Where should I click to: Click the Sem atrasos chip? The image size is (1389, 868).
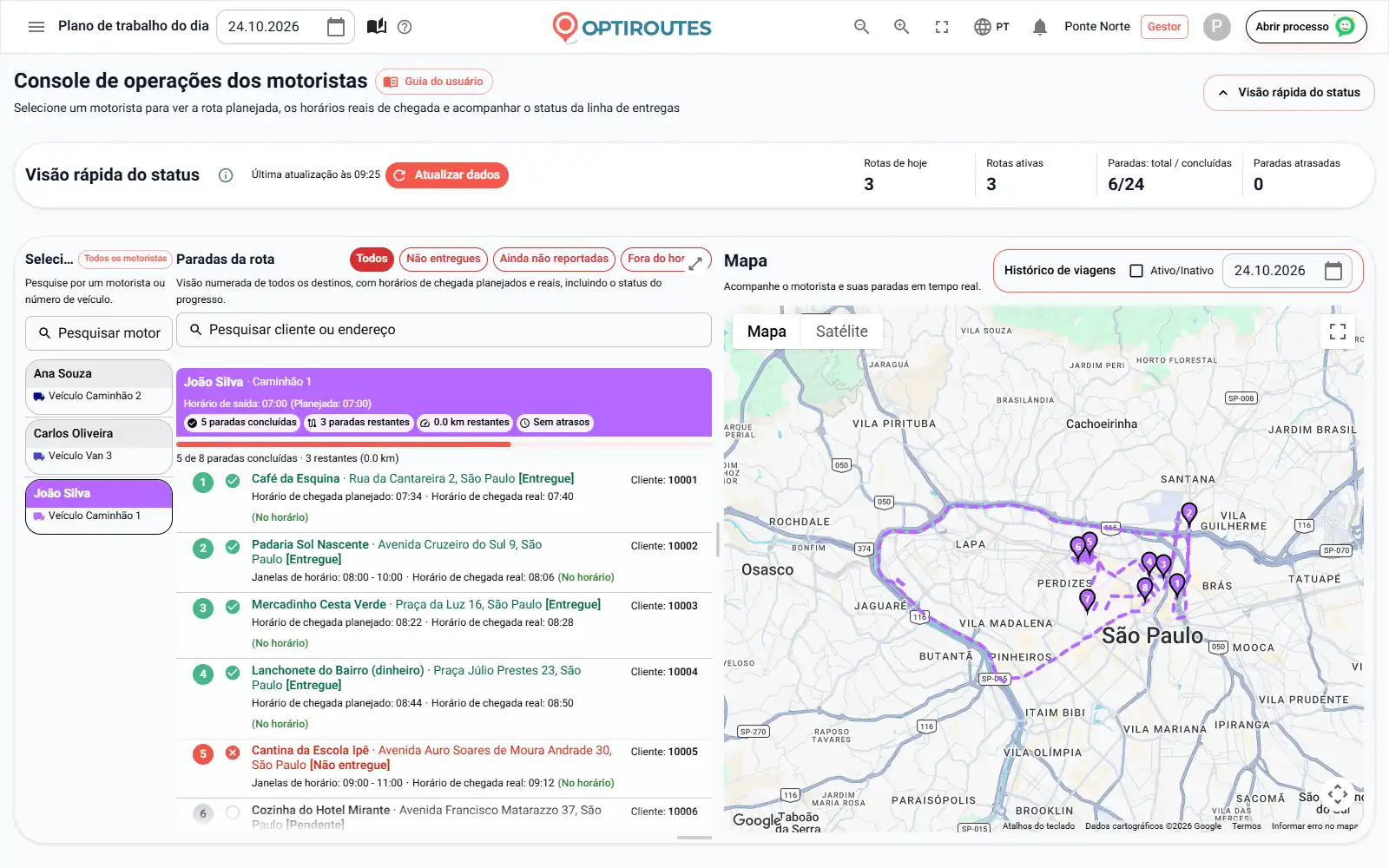pyautogui.click(x=555, y=423)
